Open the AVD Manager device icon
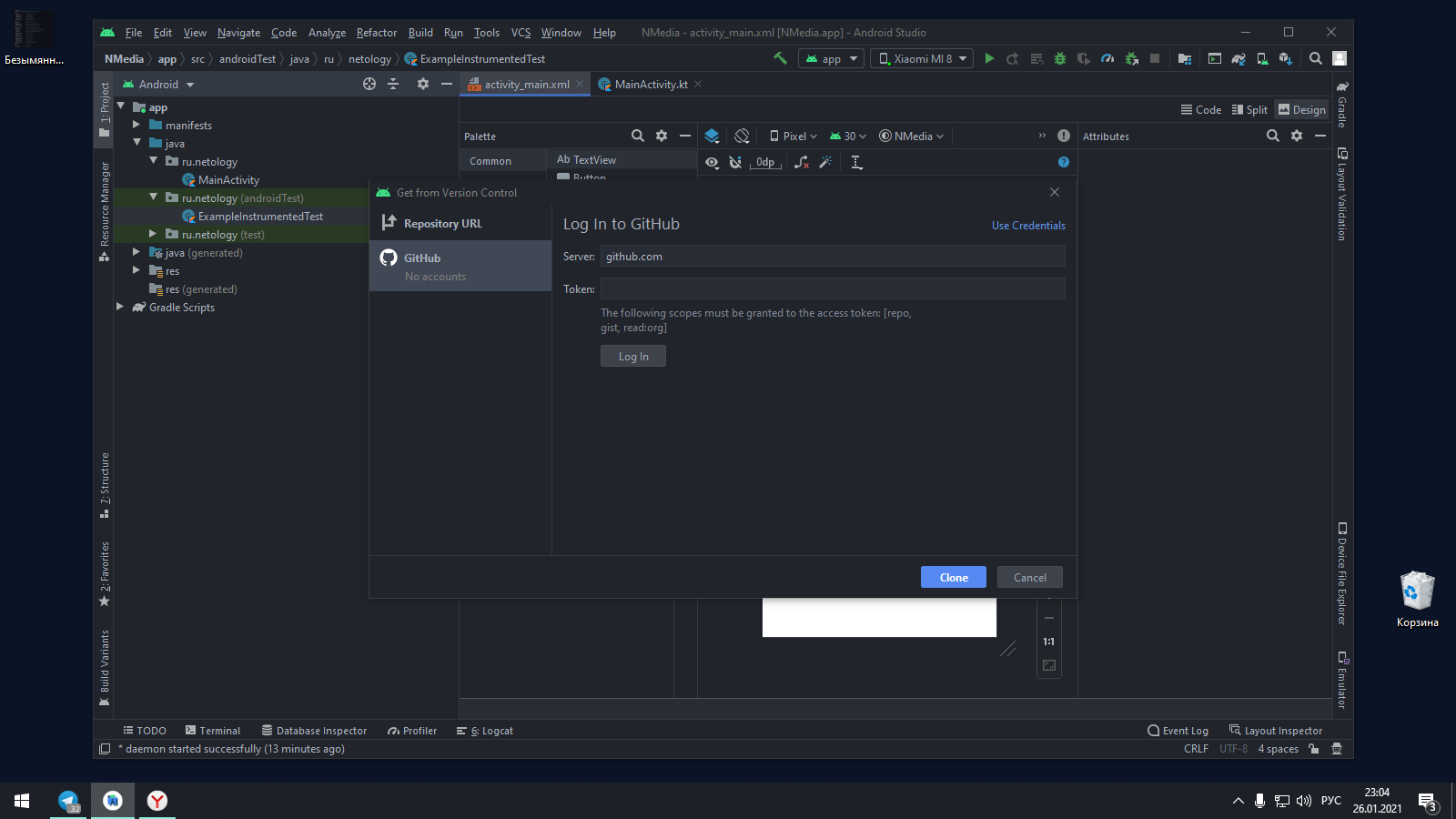Screen dimensions: 1456x819 click(1262, 58)
